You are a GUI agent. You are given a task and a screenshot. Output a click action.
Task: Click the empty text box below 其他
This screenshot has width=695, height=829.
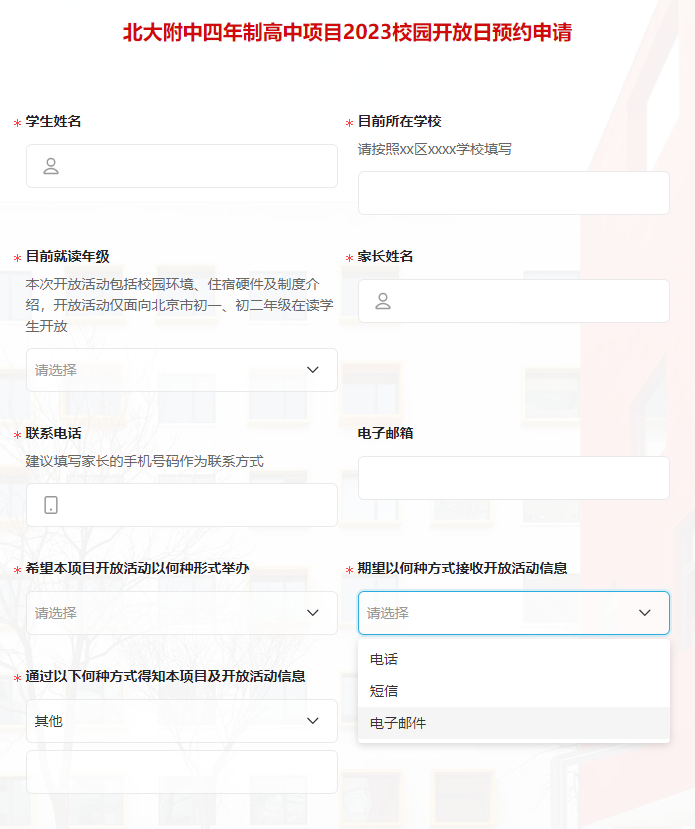(x=181, y=772)
